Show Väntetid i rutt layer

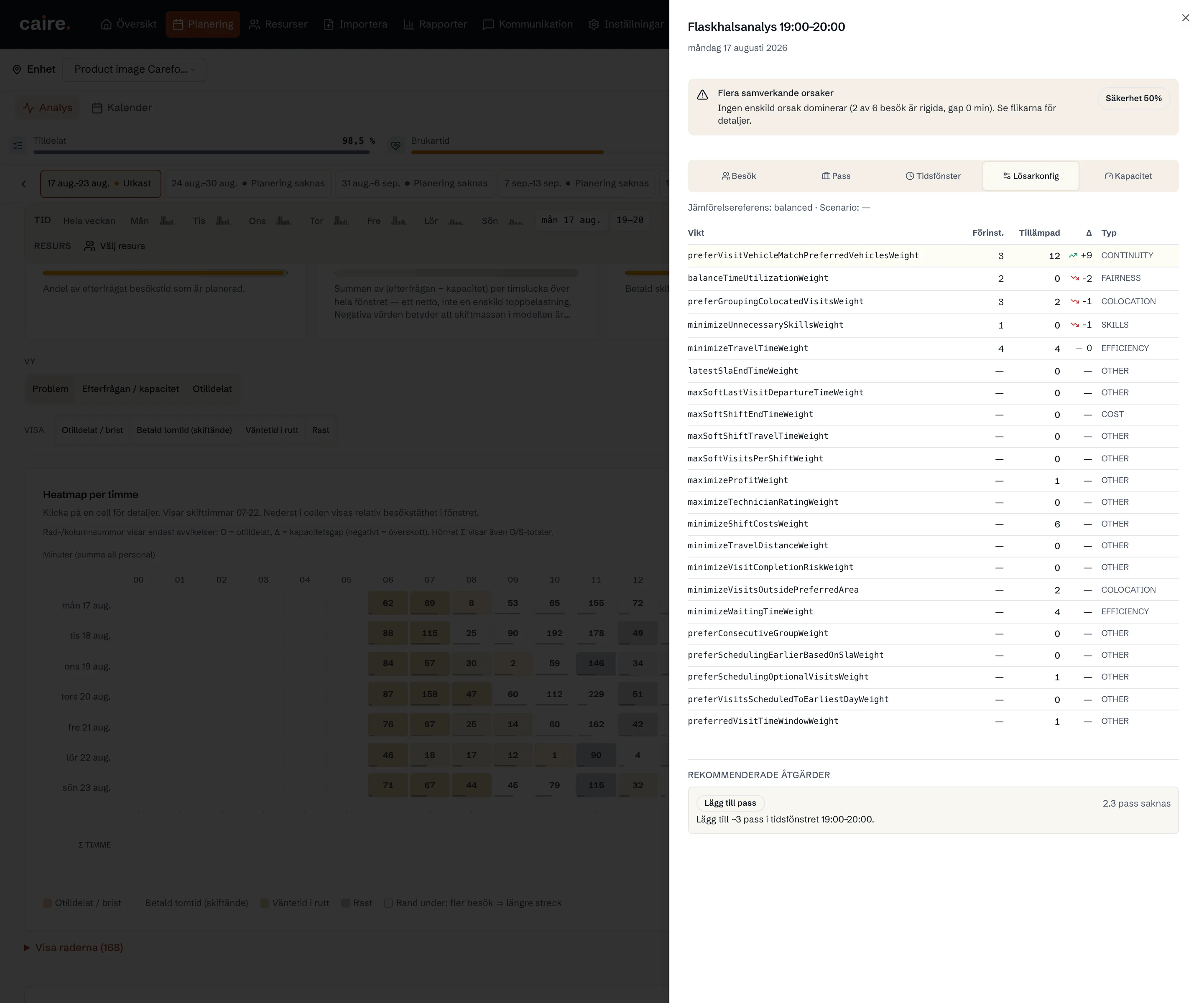coord(272,430)
